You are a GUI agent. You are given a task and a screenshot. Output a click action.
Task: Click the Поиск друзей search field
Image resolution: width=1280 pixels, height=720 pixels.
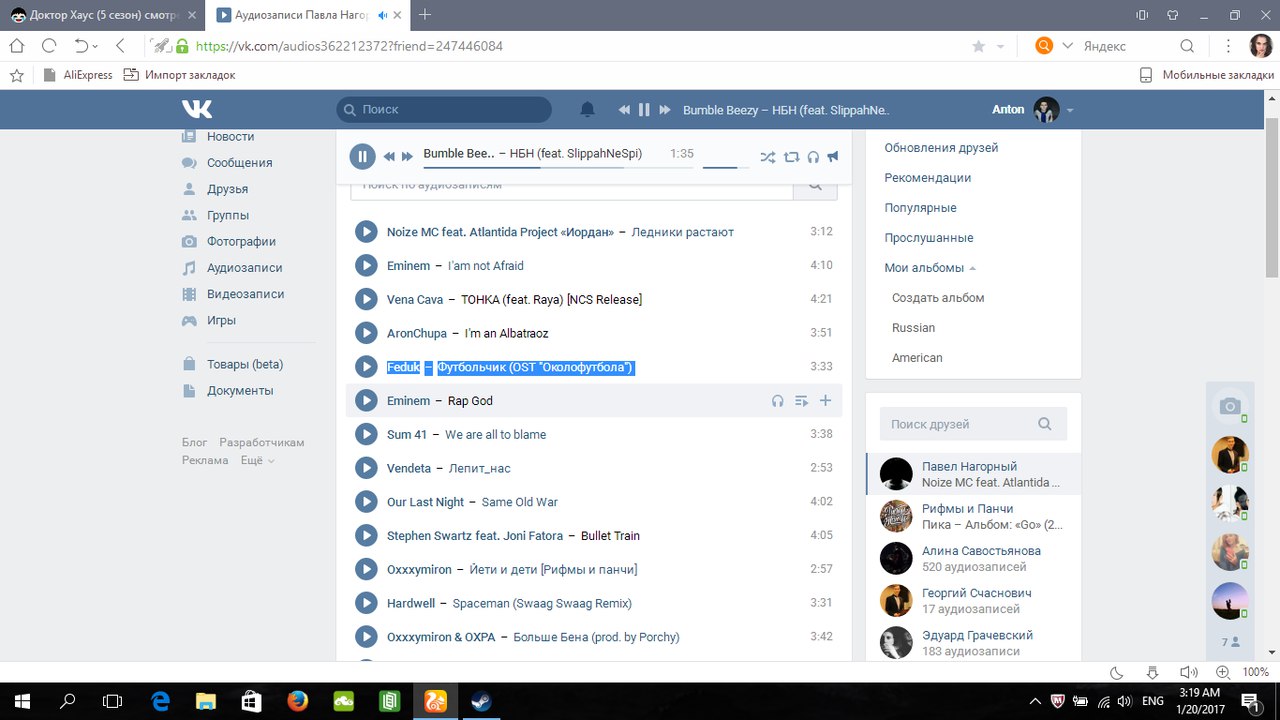(973, 424)
